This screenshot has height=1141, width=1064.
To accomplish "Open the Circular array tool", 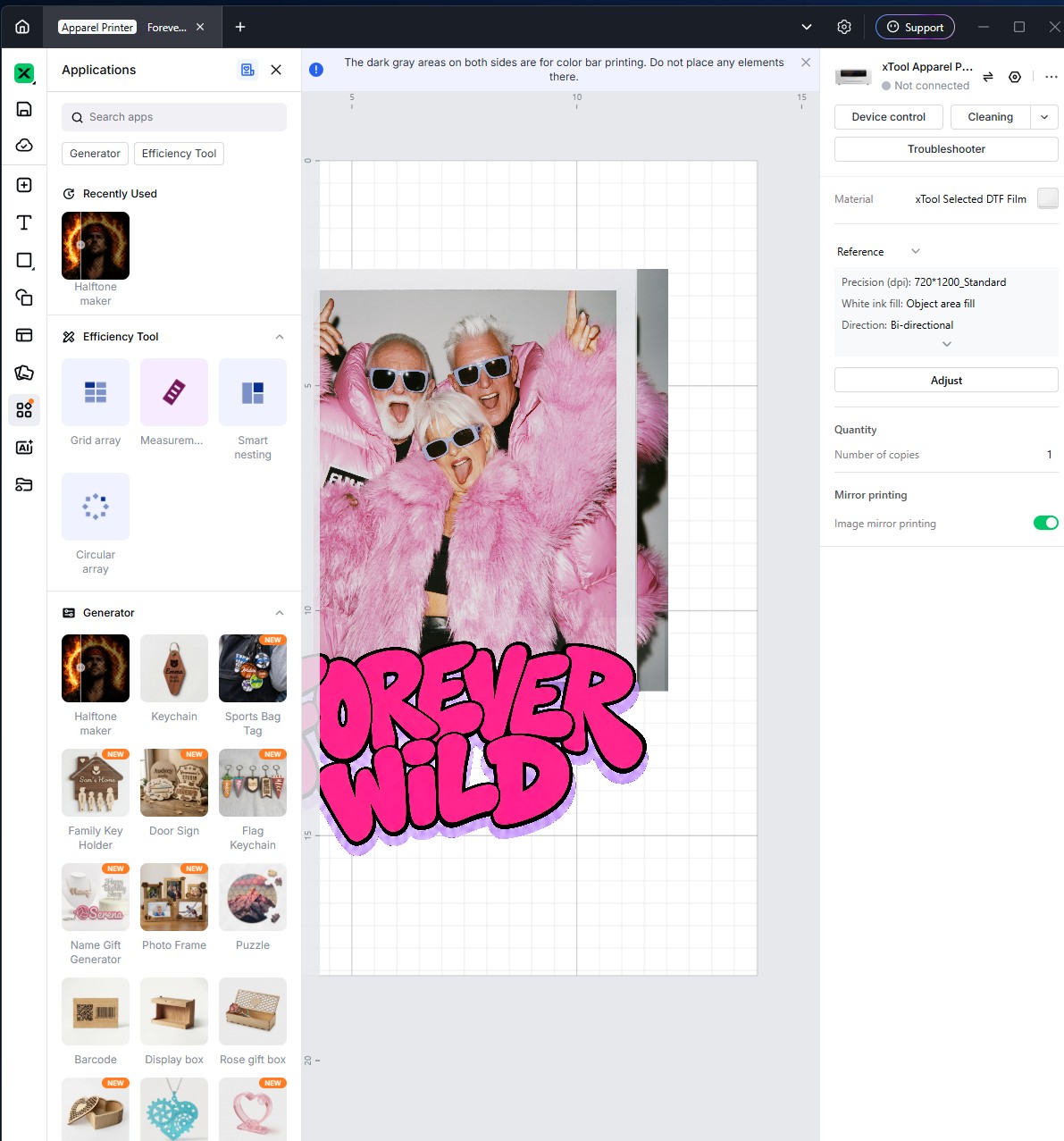I will [x=96, y=507].
